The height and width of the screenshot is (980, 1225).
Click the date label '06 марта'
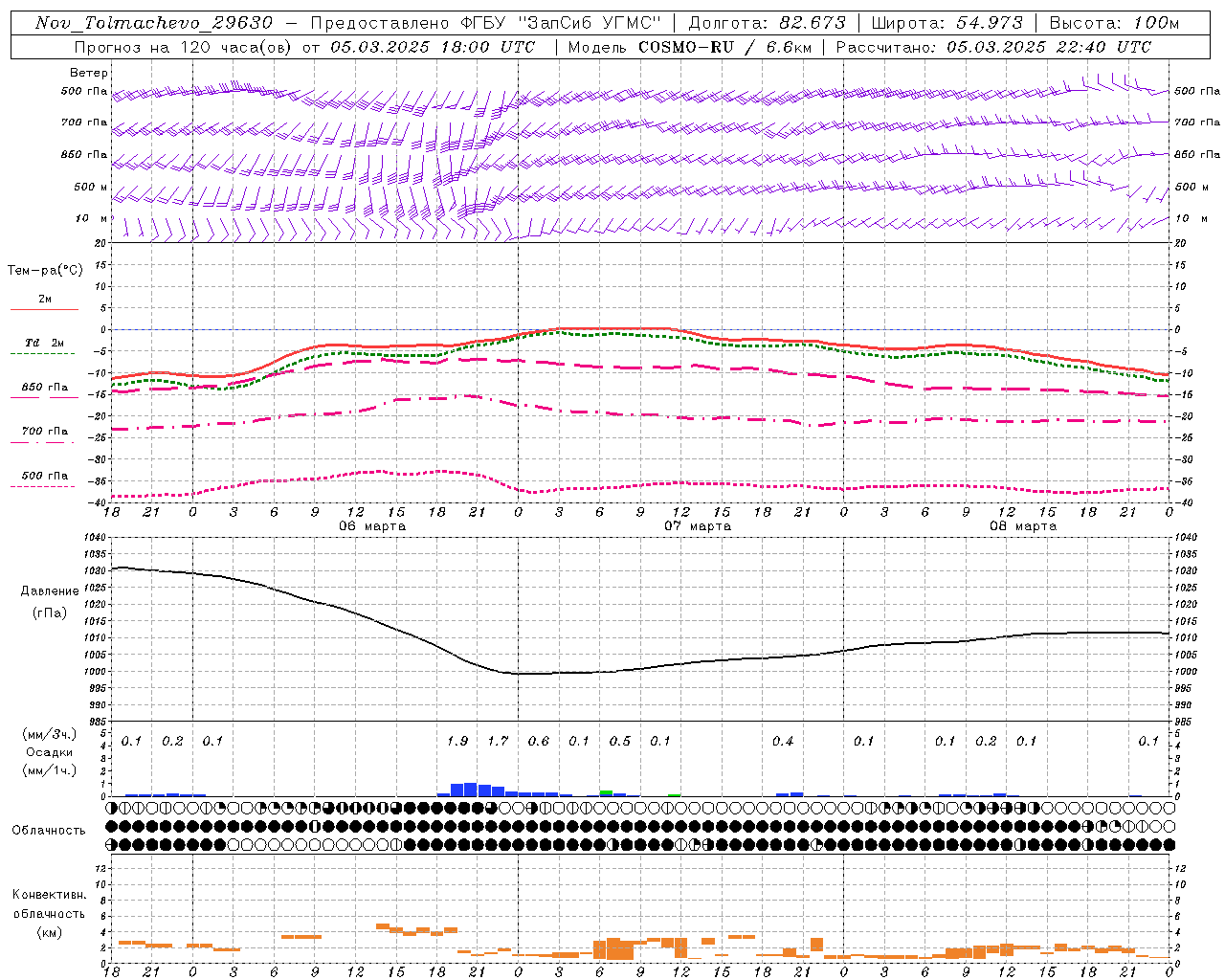[x=372, y=526]
